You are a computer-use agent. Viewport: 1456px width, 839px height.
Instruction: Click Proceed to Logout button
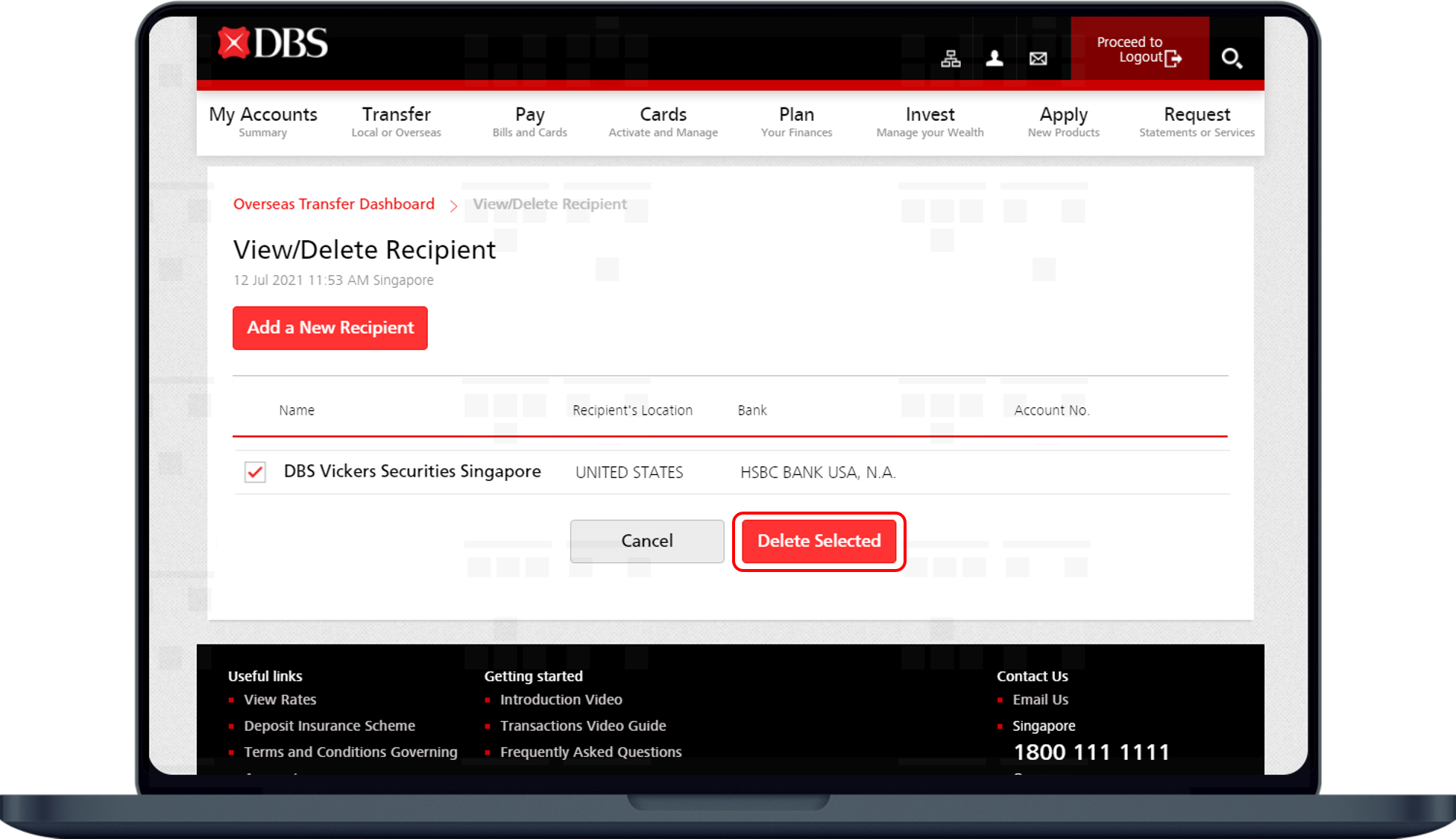1139,49
